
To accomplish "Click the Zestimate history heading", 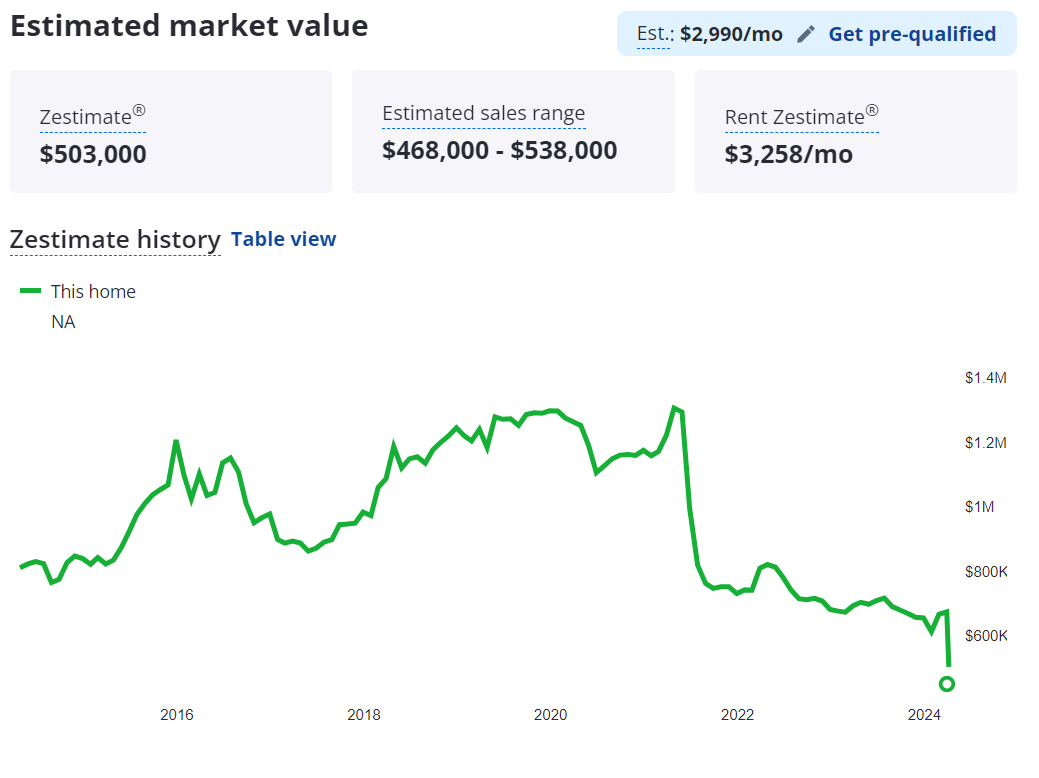I will (115, 240).
